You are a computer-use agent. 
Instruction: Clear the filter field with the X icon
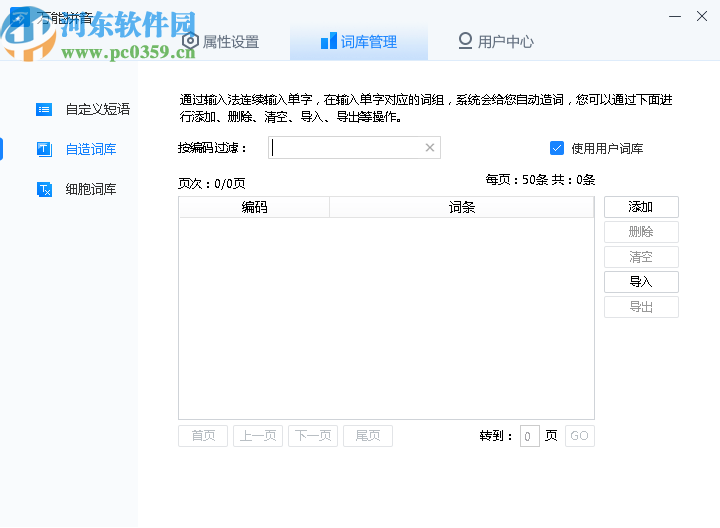(430, 148)
